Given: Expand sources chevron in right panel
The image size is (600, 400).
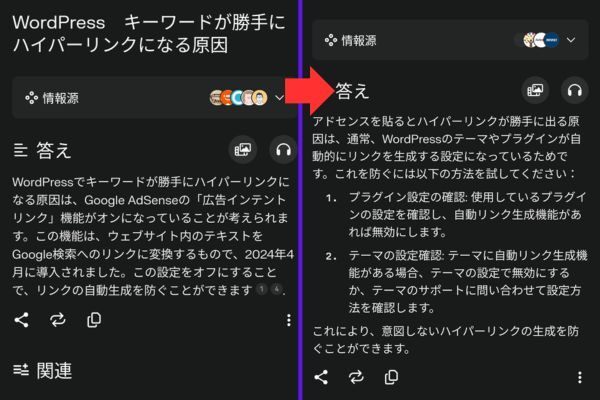Looking at the screenshot, I should coord(571,40).
